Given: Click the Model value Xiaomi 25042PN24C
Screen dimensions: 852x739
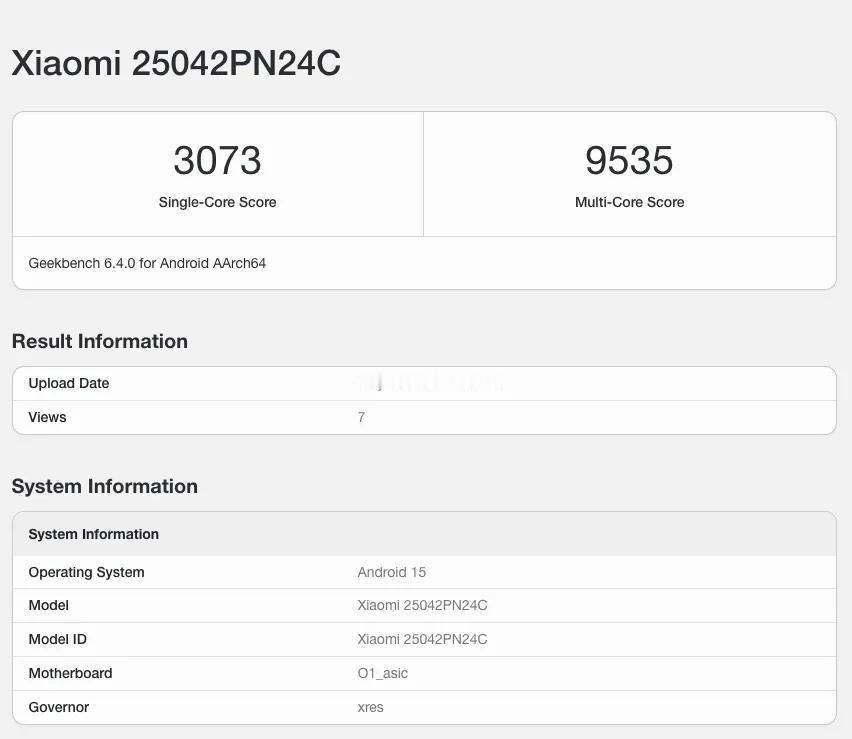Looking at the screenshot, I should [423, 605].
